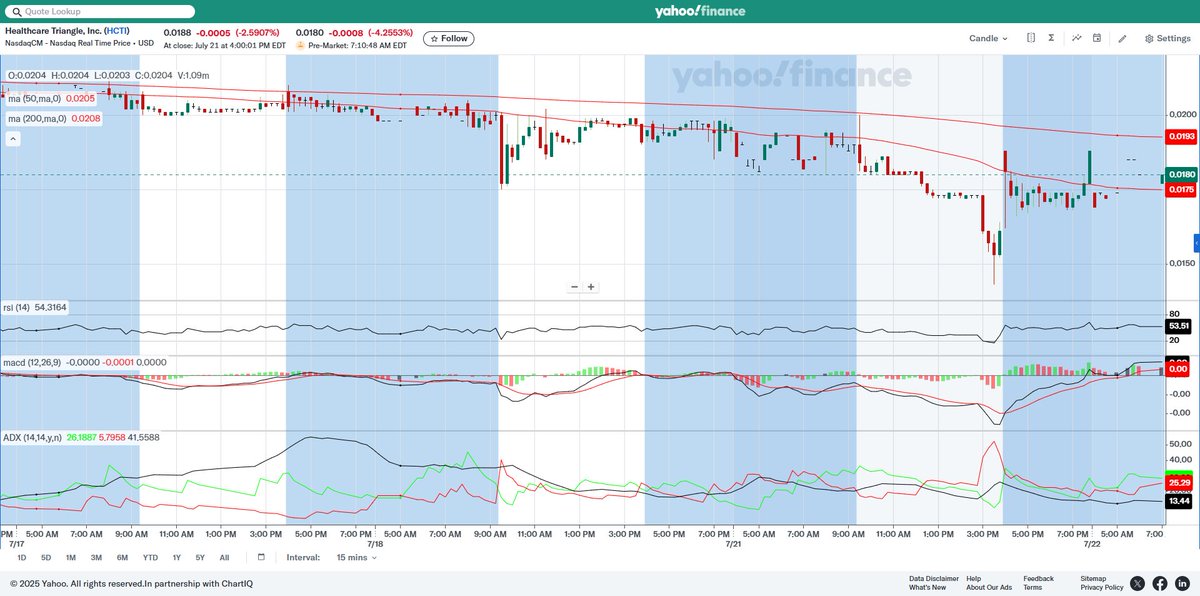This screenshot has width=1200, height=596.
Task: Open the line chart comparison icon
Action: (1077, 38)
